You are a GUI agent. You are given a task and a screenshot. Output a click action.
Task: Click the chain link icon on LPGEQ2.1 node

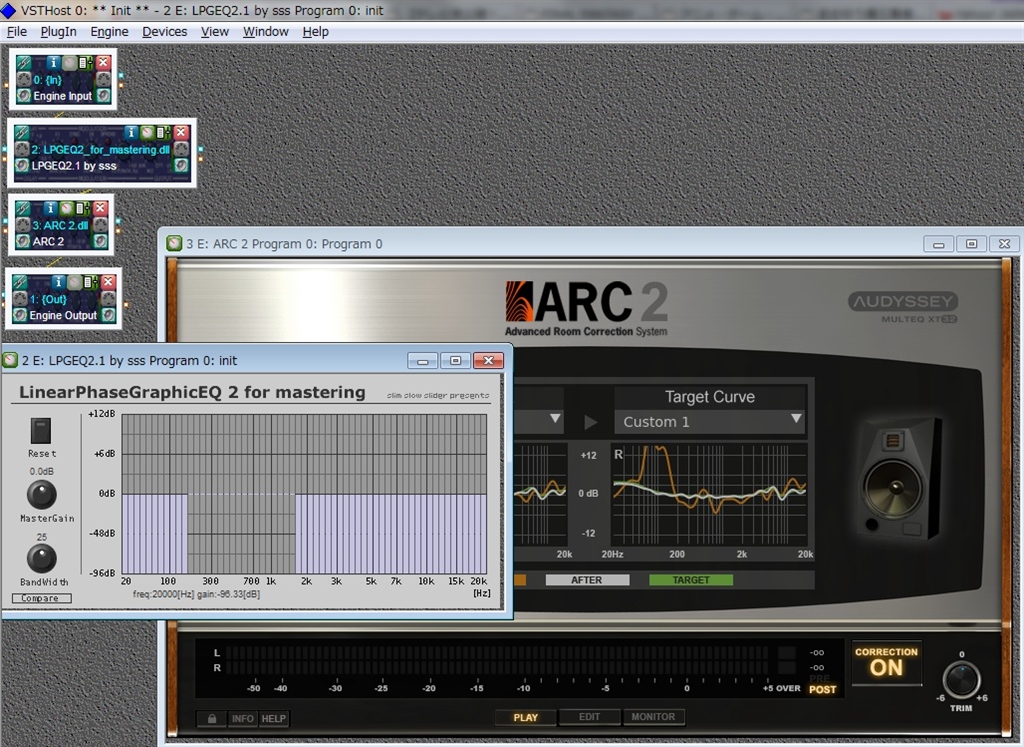pos(22,133)
